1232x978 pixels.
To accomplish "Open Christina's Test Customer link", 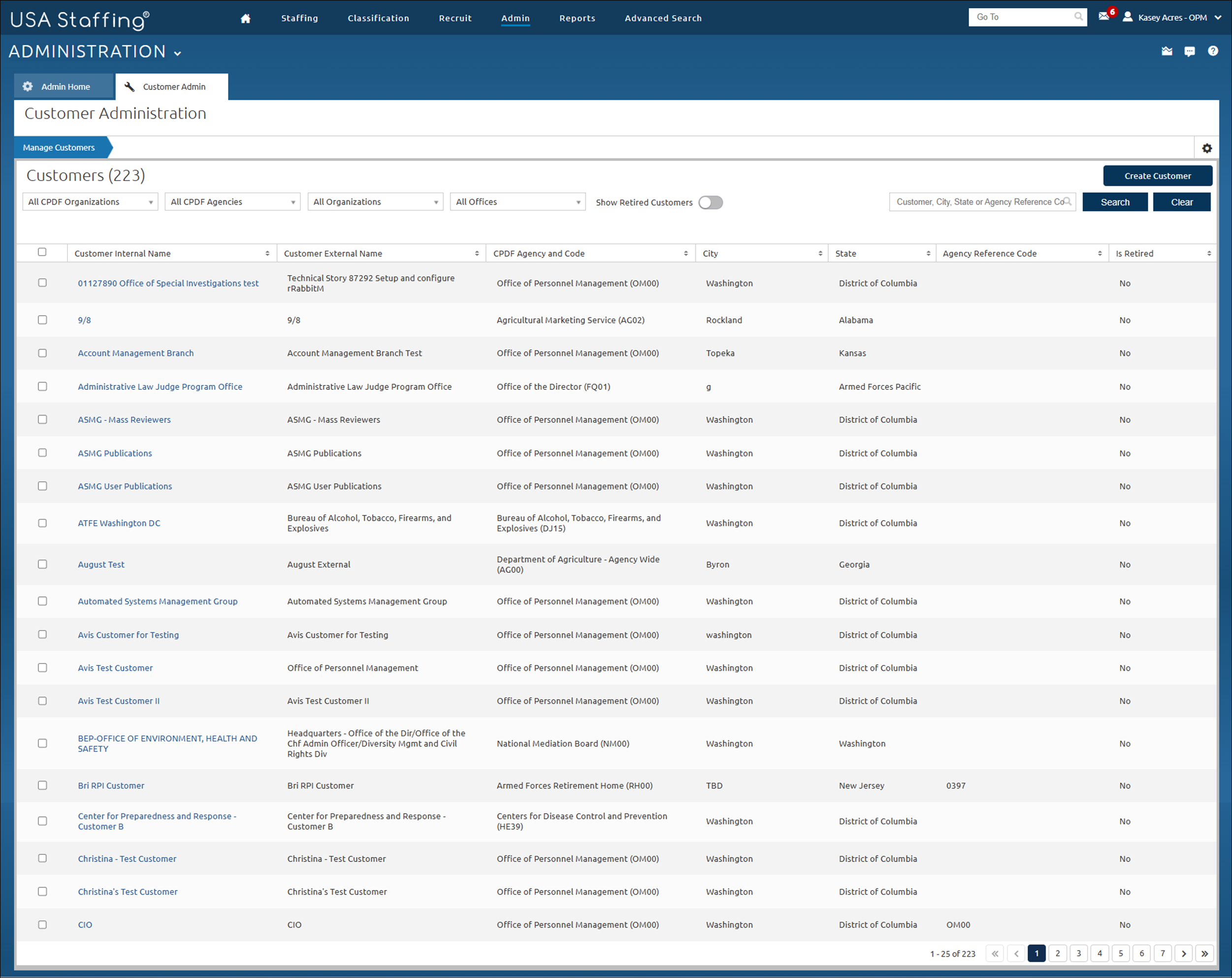I will [x=128, y=892].
